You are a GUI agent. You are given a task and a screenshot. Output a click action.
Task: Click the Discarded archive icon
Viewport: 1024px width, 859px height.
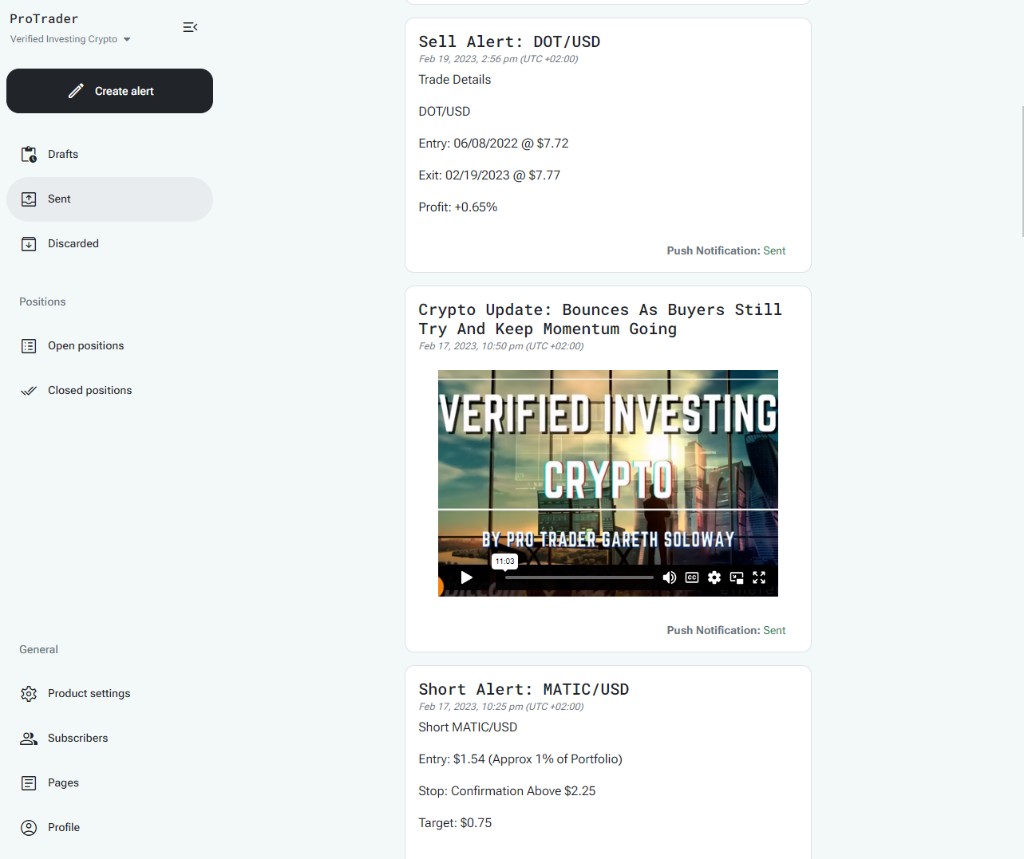click(29, 244)
